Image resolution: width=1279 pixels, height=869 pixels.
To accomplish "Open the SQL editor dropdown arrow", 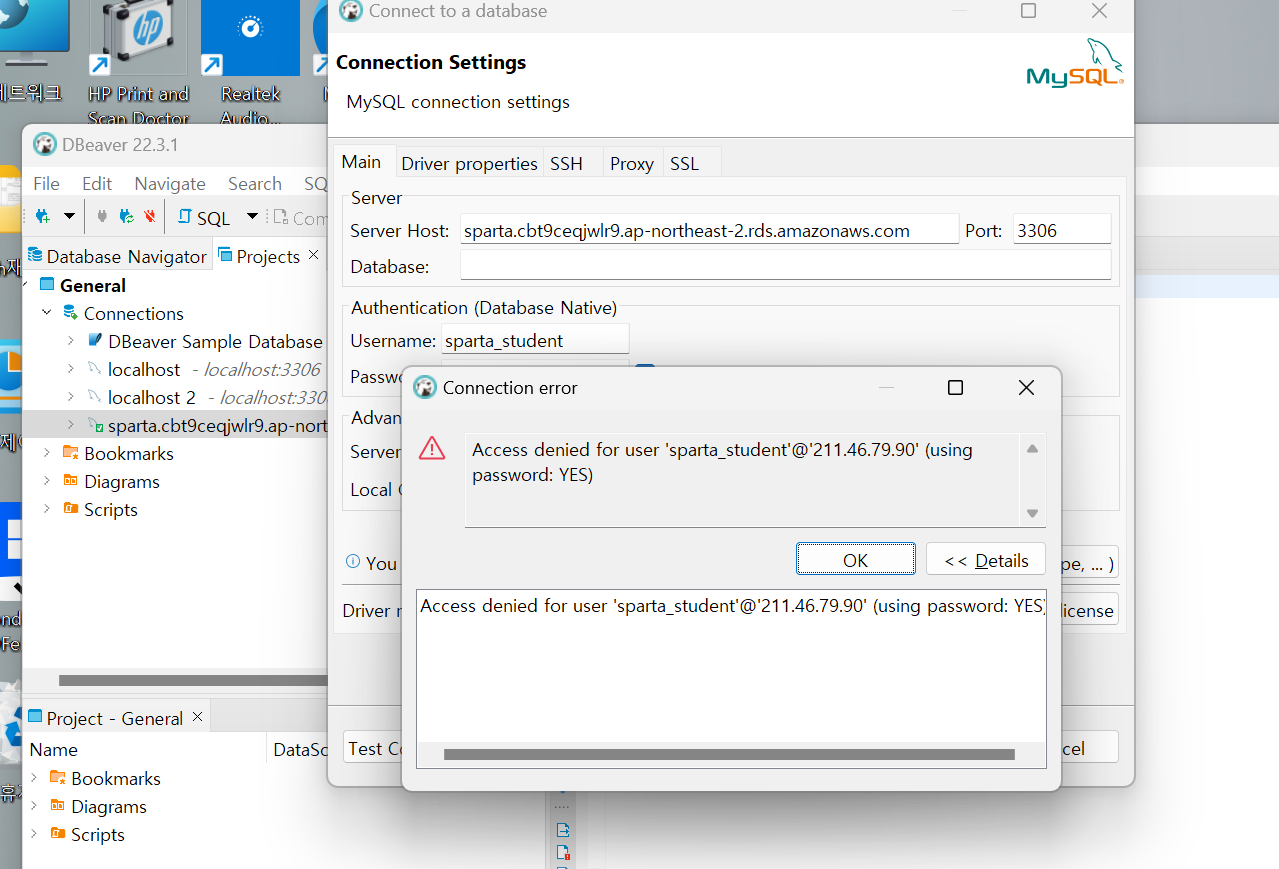I will coord(252,216).
